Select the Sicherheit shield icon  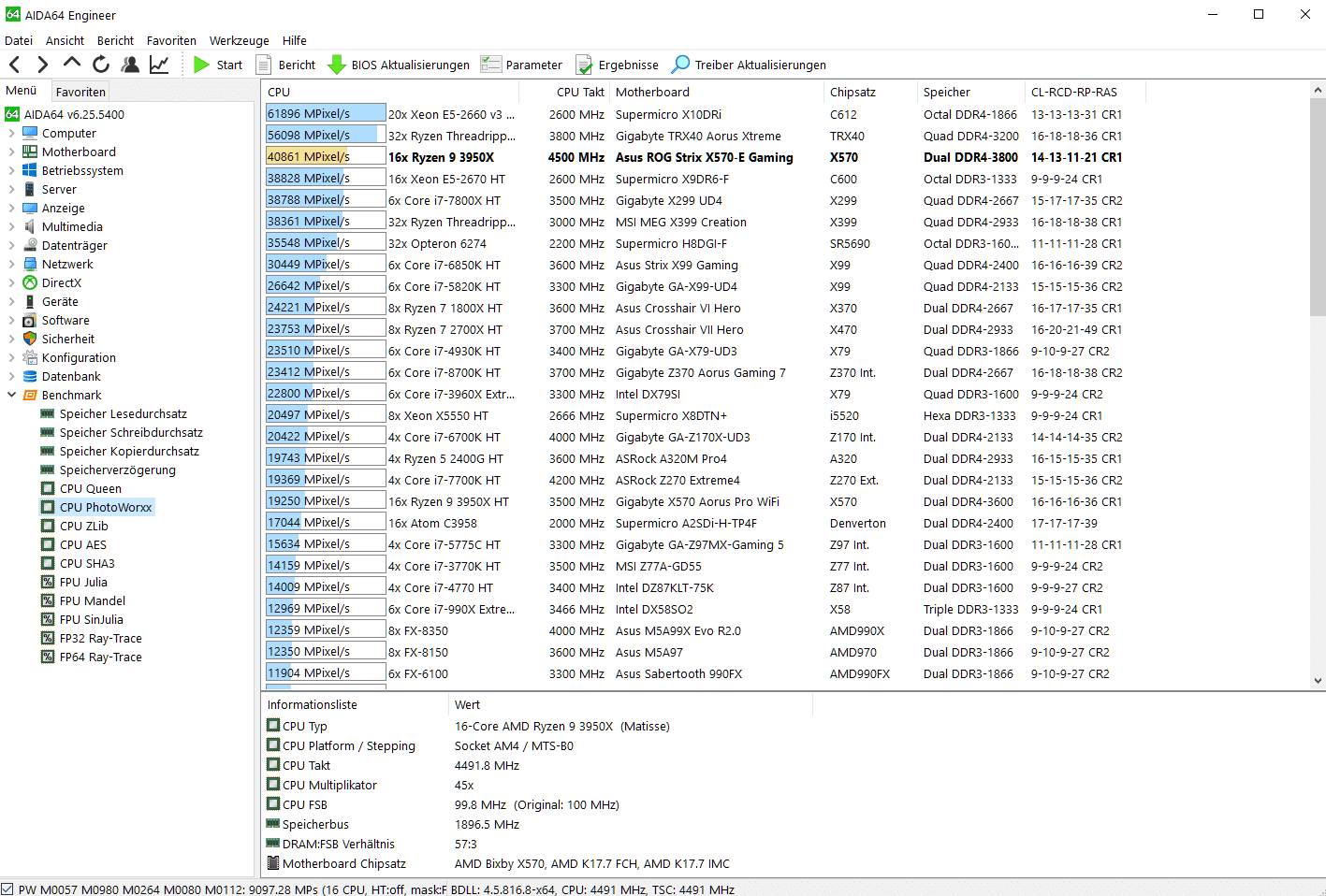(x=30, y=339)
